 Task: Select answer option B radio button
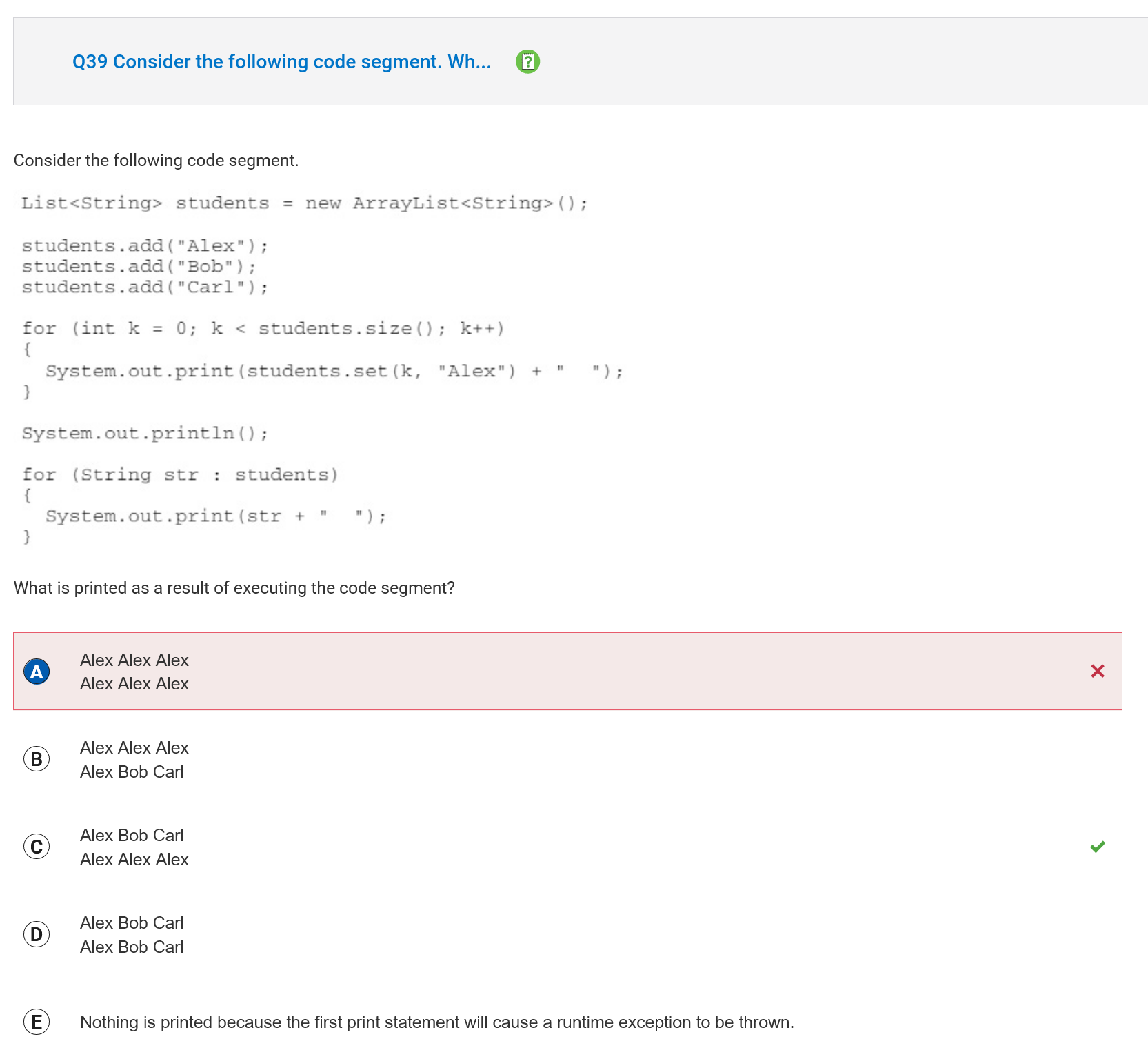tap(37, 759)
